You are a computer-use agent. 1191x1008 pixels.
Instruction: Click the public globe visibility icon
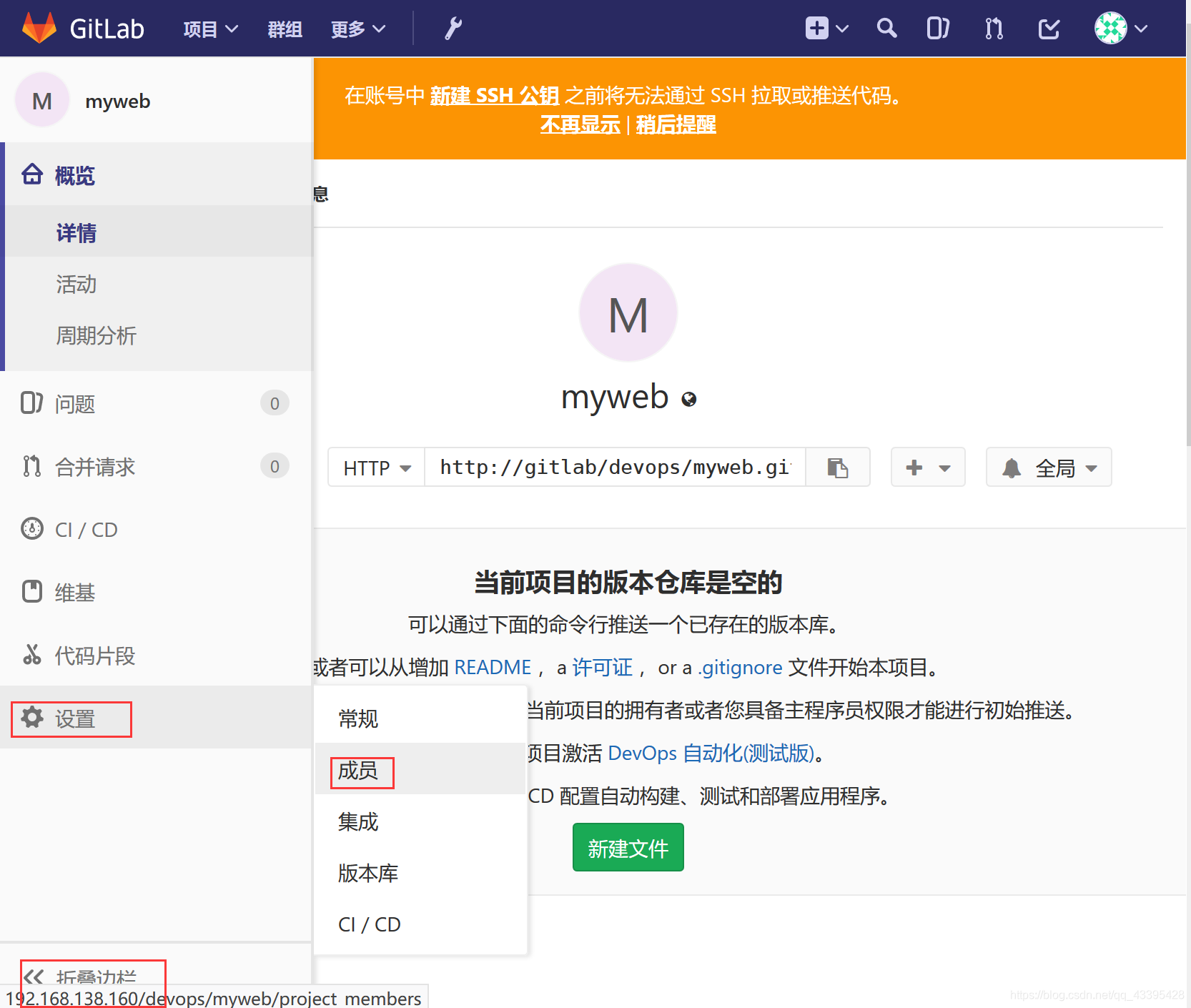688,400
